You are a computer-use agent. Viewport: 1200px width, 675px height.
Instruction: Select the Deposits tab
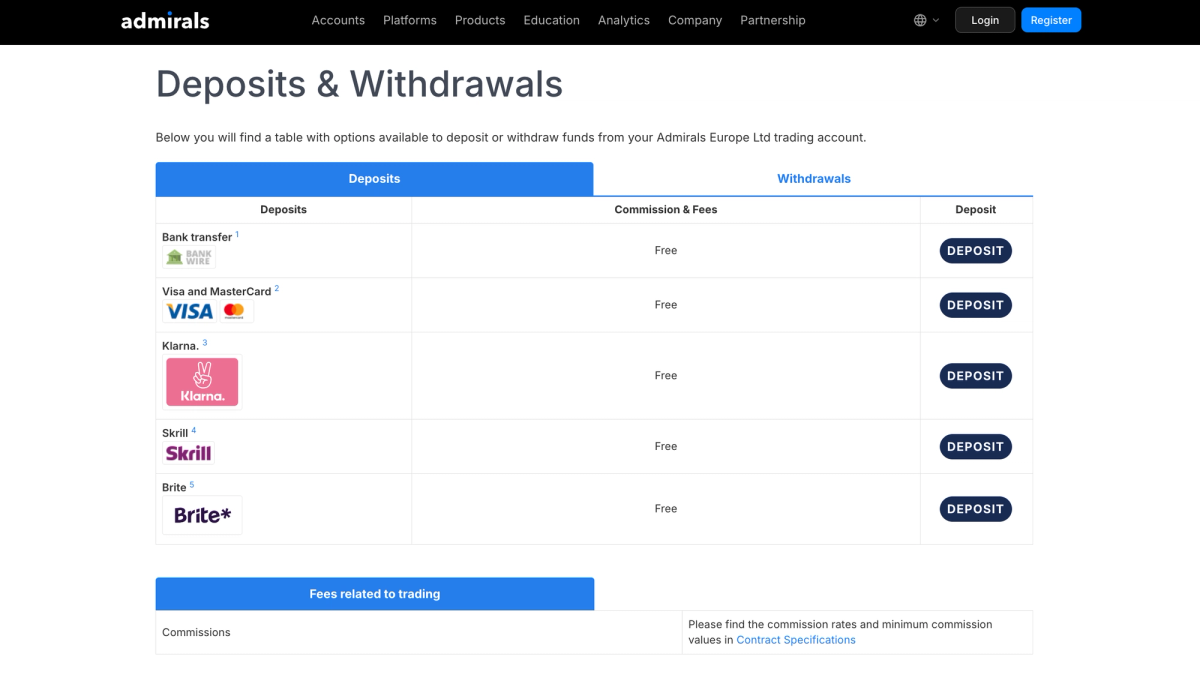tap(374, 179)
